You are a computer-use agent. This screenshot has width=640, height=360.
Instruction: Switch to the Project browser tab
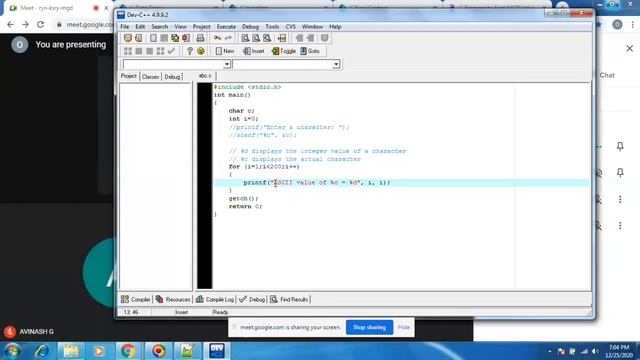pyautogui.click(x=129, y=76)
